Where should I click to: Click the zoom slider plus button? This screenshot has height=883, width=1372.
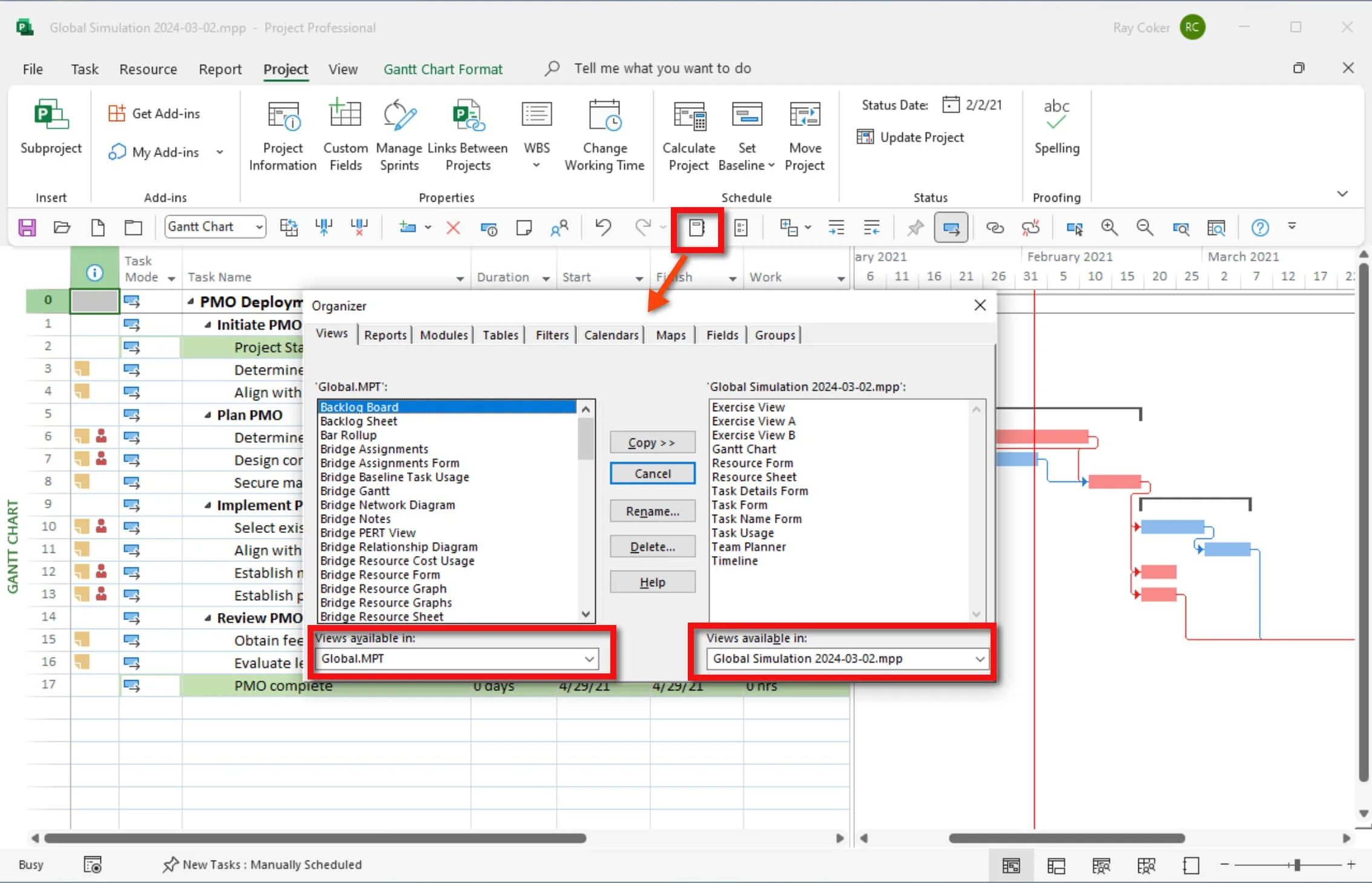point(1351,865)
